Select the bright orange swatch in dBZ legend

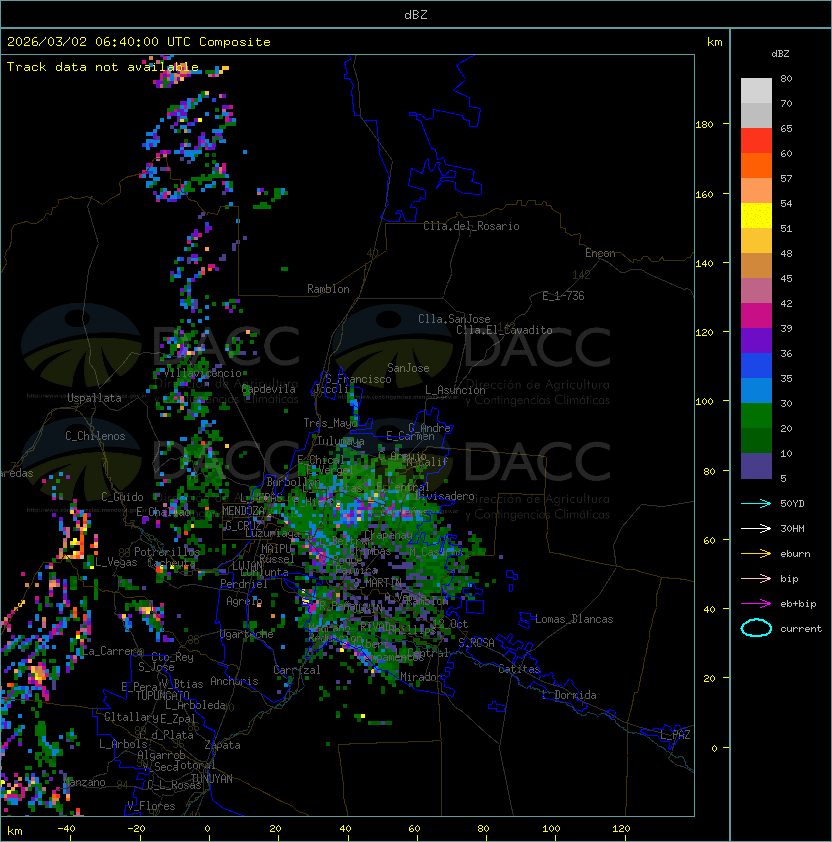[x=756, y=165]
